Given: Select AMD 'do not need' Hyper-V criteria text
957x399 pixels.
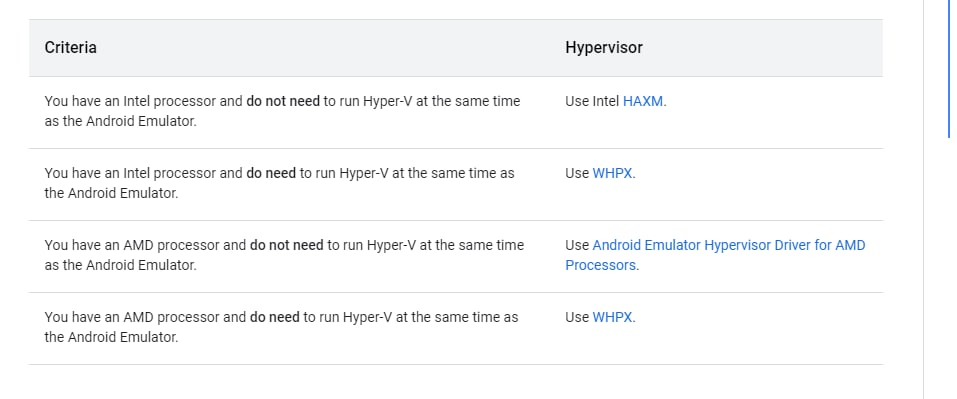Looking at the screenshot, I should 284,255.
